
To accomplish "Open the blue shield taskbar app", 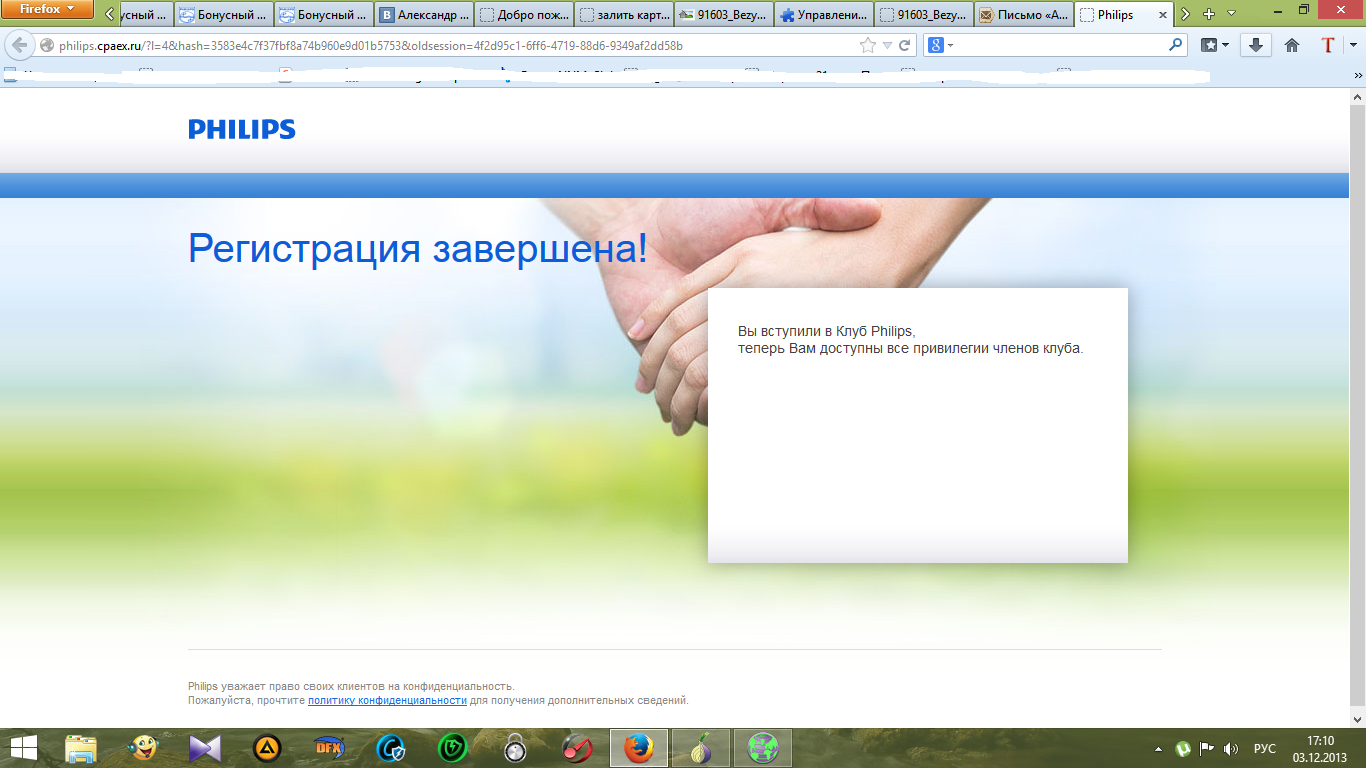I will [x=391, y=748].
